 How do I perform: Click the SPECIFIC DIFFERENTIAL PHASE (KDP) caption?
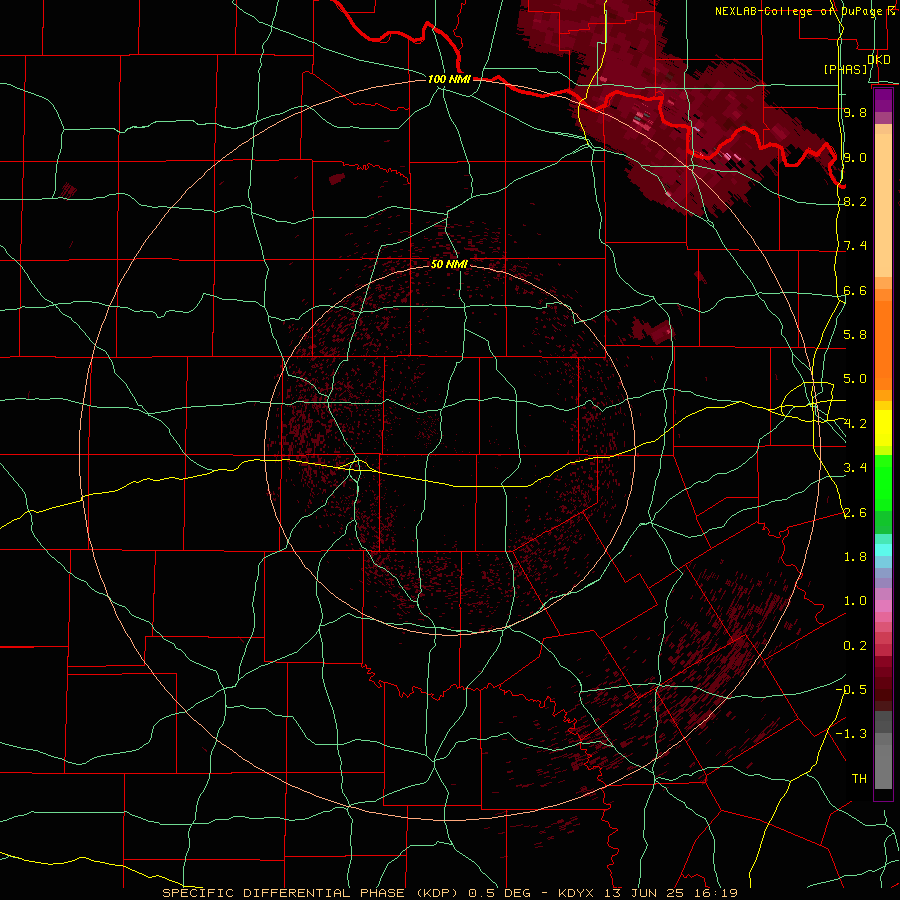[x=310, y=893]
